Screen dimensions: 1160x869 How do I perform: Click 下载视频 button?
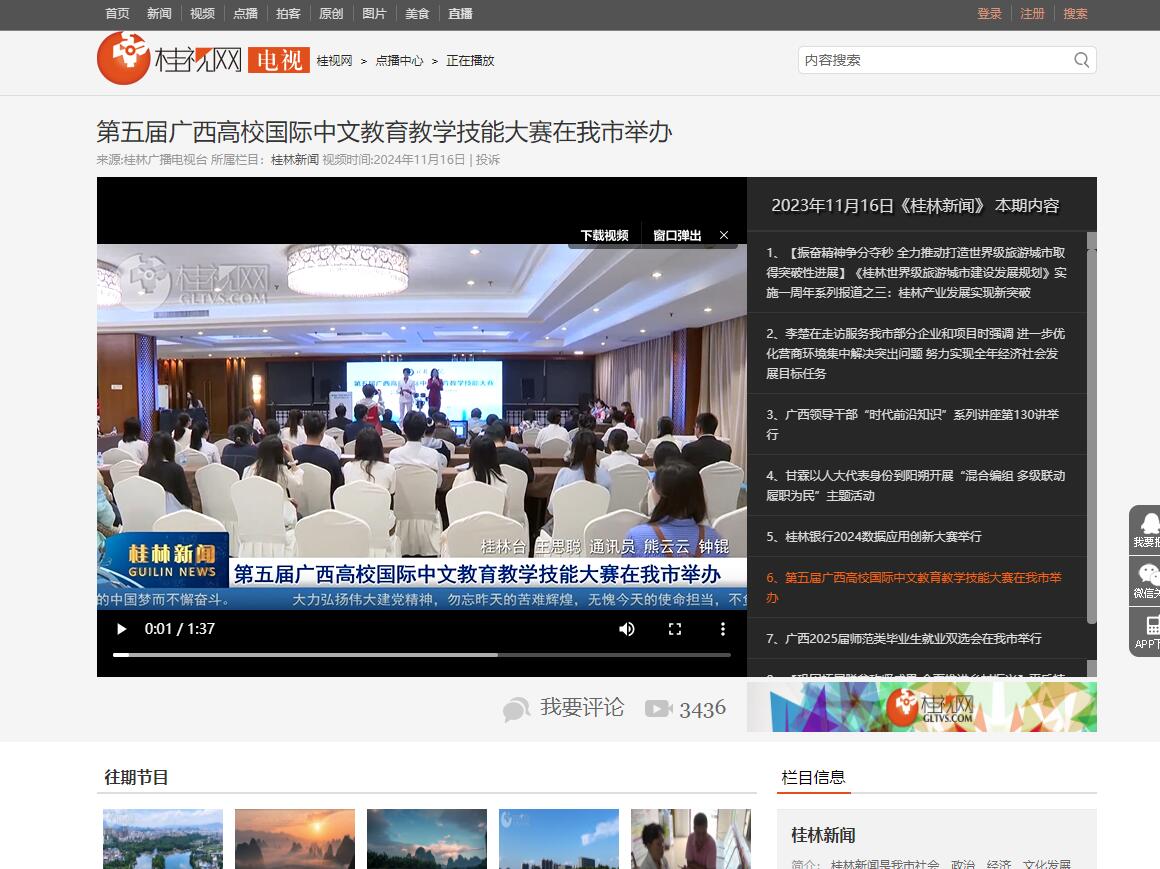pos(604,236)
